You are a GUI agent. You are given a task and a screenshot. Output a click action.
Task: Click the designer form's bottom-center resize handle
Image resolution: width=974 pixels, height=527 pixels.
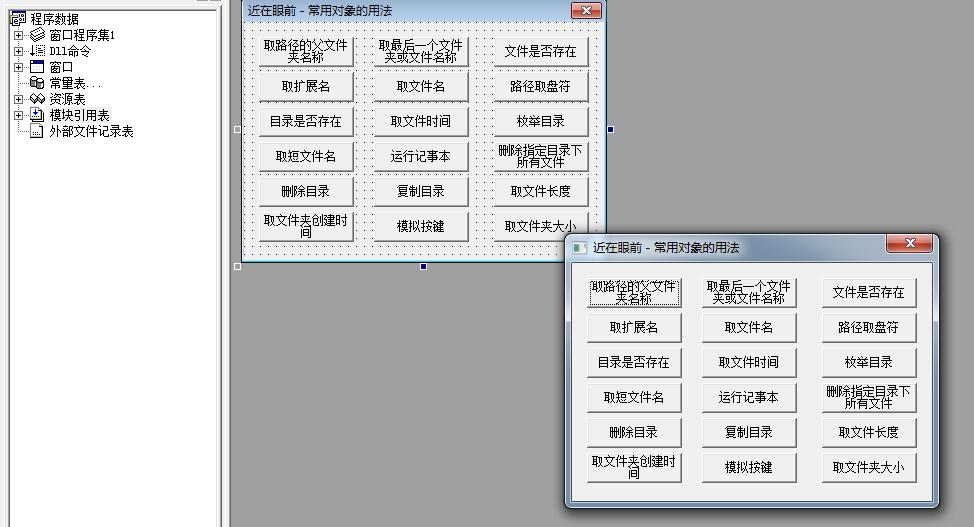click(x=424, y=267)
